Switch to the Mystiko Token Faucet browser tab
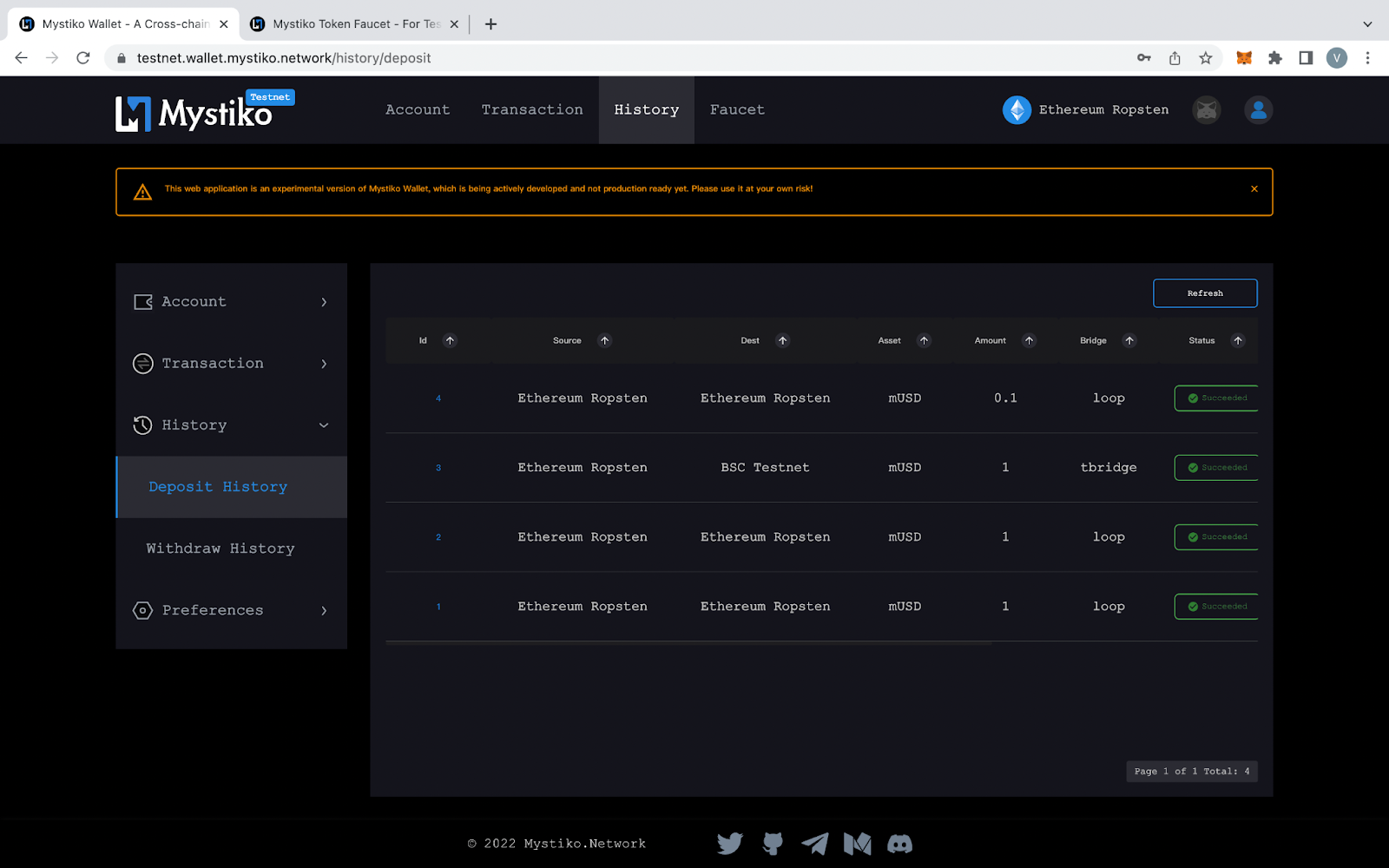 click(x=354, y=24)
